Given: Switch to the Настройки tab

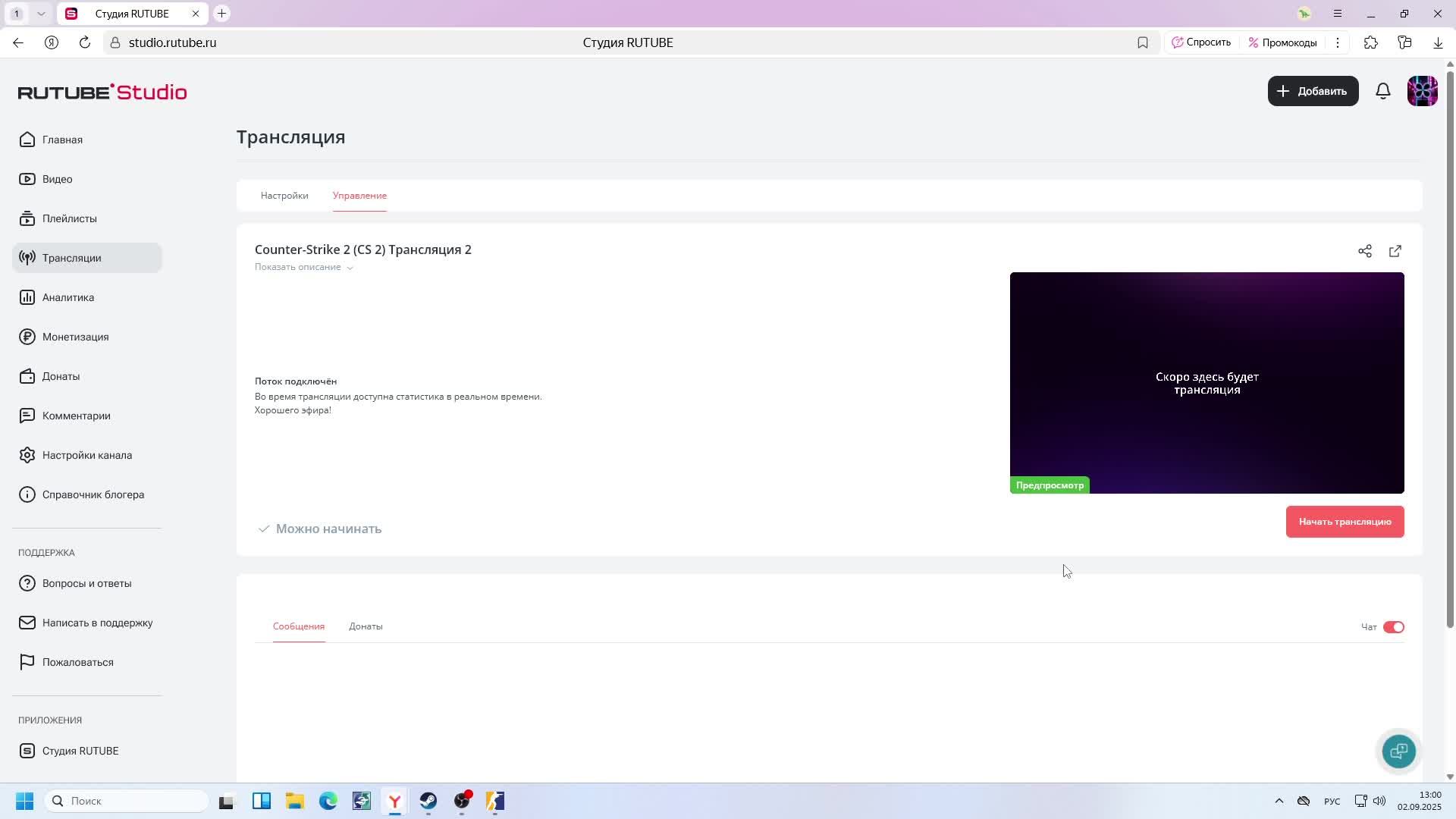Looking at the screenshot, I should (x=284, y=196).
